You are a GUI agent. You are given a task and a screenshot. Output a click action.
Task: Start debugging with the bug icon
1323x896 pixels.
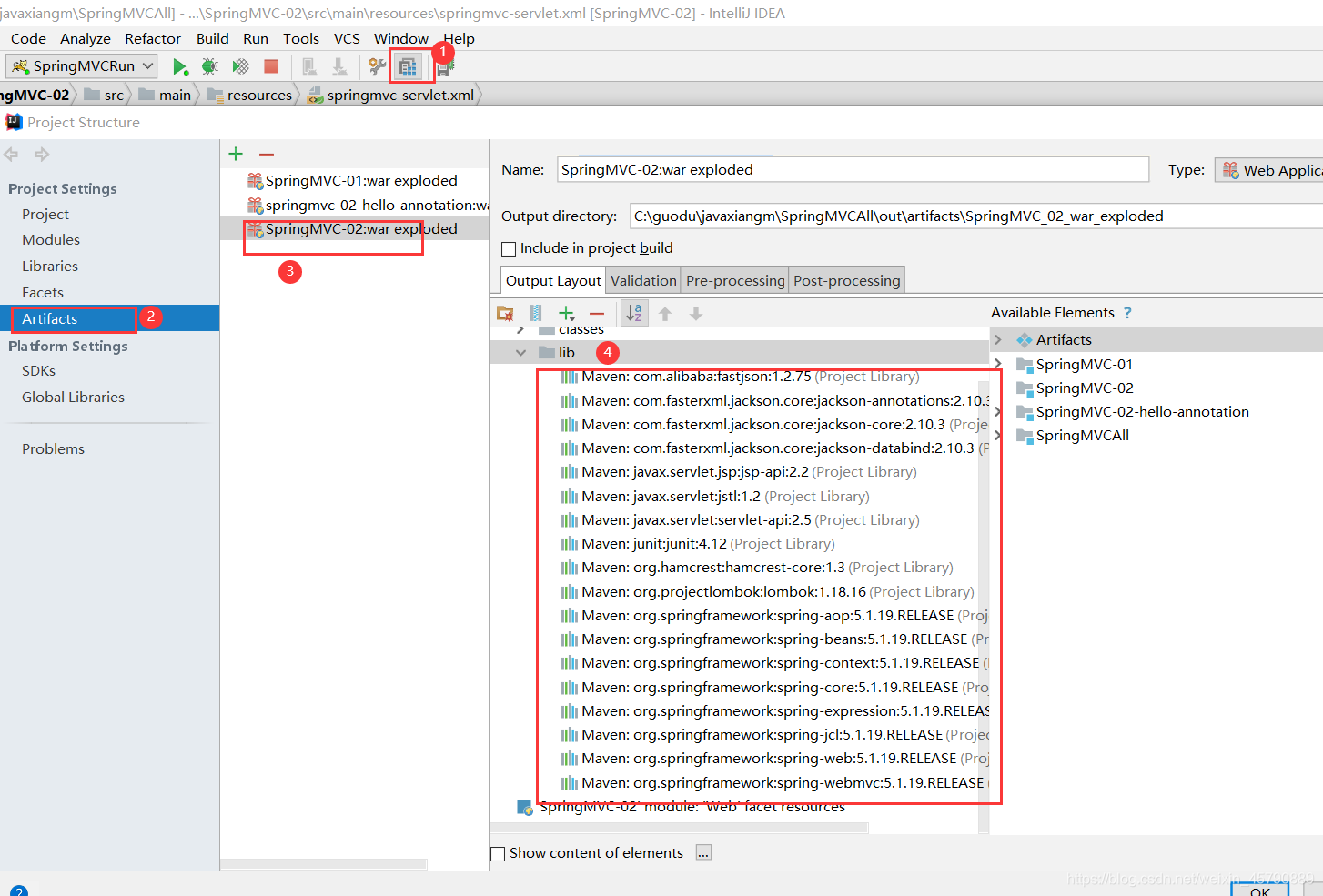coord(210,66)
